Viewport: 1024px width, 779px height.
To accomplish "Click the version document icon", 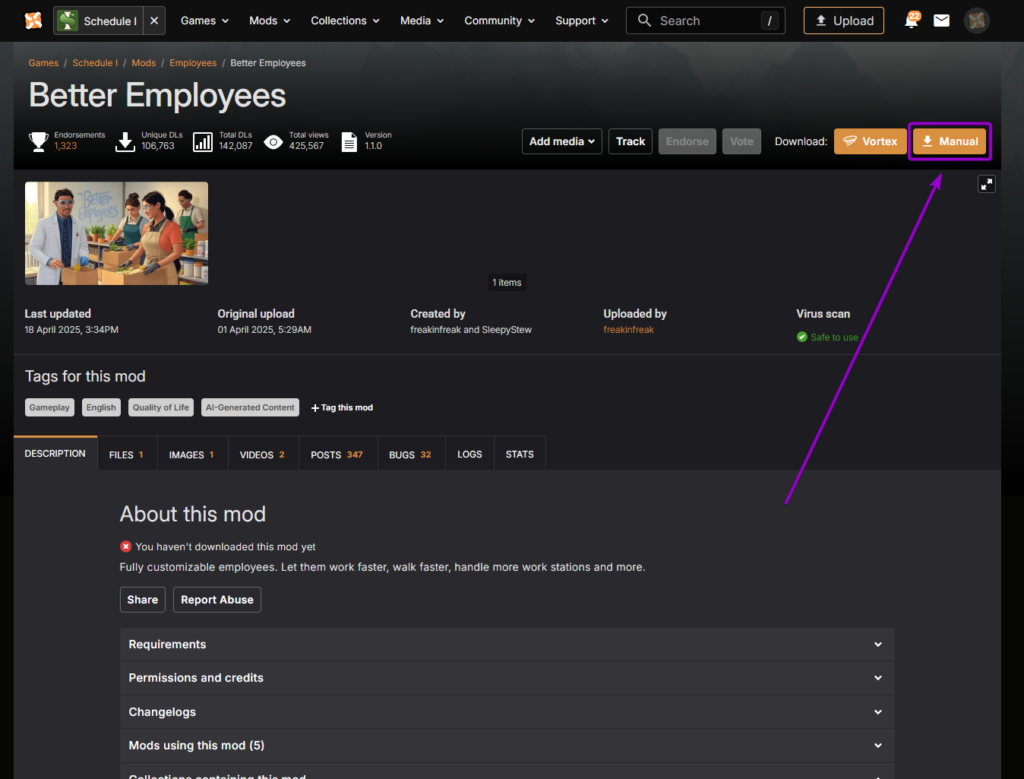I will click(x=349, y=141).
